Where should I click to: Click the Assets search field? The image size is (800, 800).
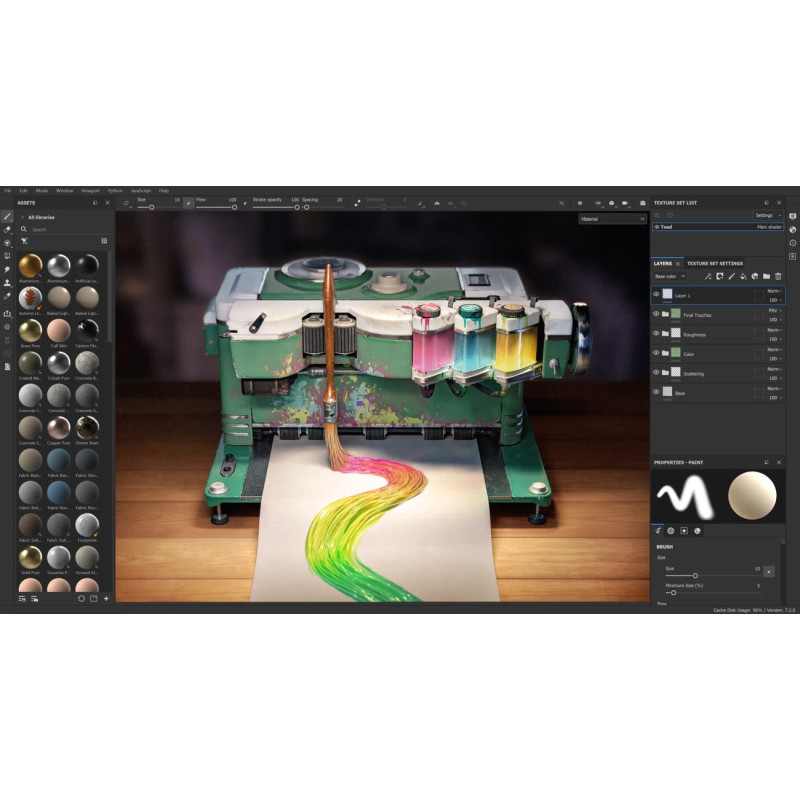pyautogui.click(x=60, y=229)
